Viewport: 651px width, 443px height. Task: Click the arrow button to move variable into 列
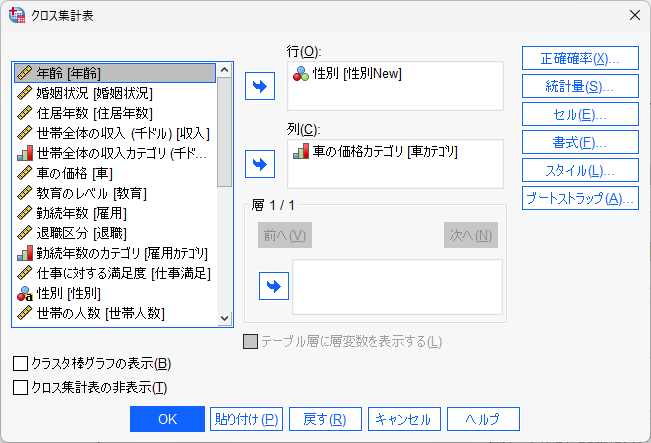260,164
